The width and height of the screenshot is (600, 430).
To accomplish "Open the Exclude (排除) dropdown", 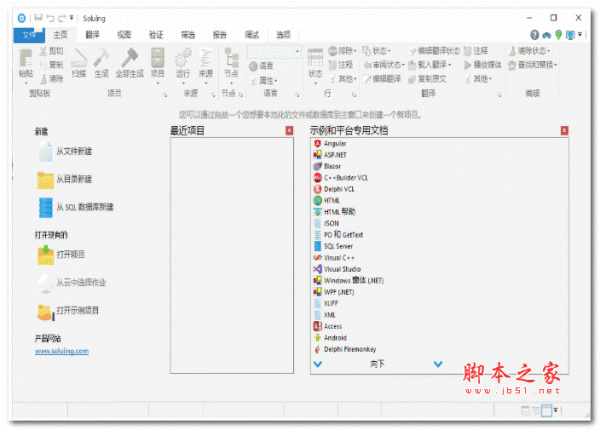I will point(343,50).
